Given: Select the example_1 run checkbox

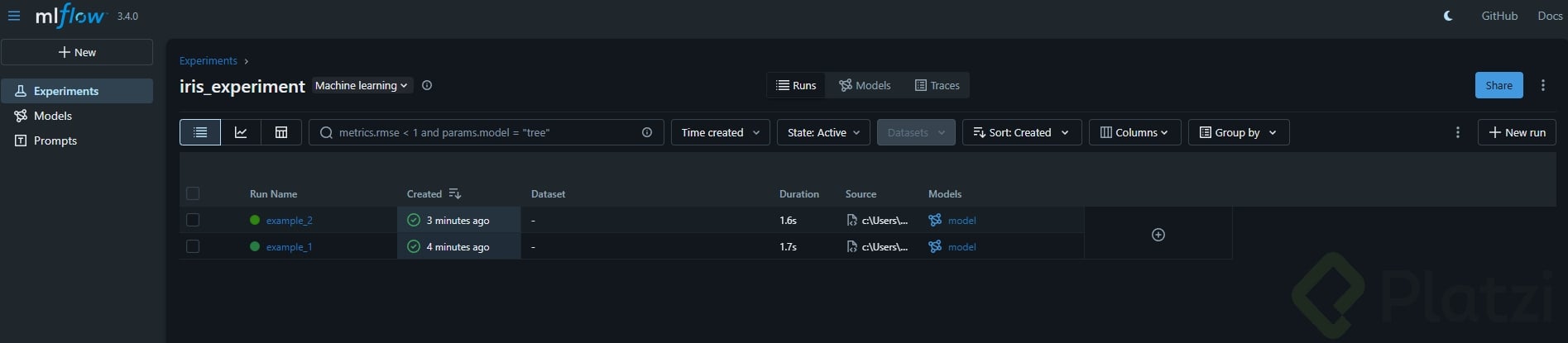Looking at the screenshot, I should pos(193,246).
